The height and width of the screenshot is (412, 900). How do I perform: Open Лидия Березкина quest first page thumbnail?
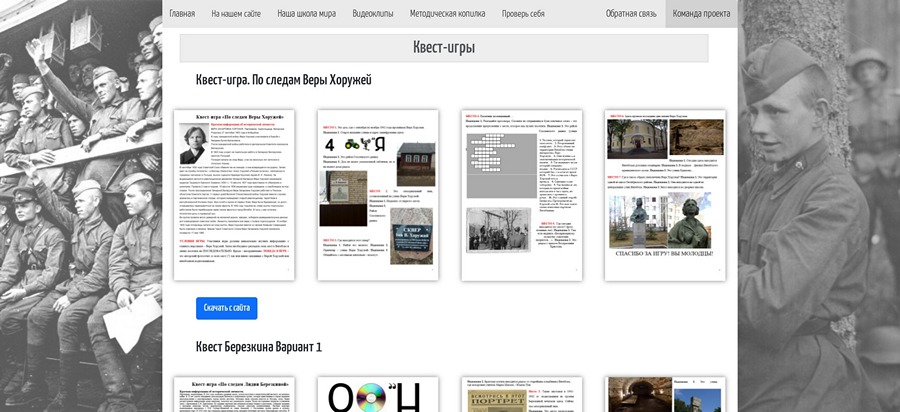click(234, 395)
